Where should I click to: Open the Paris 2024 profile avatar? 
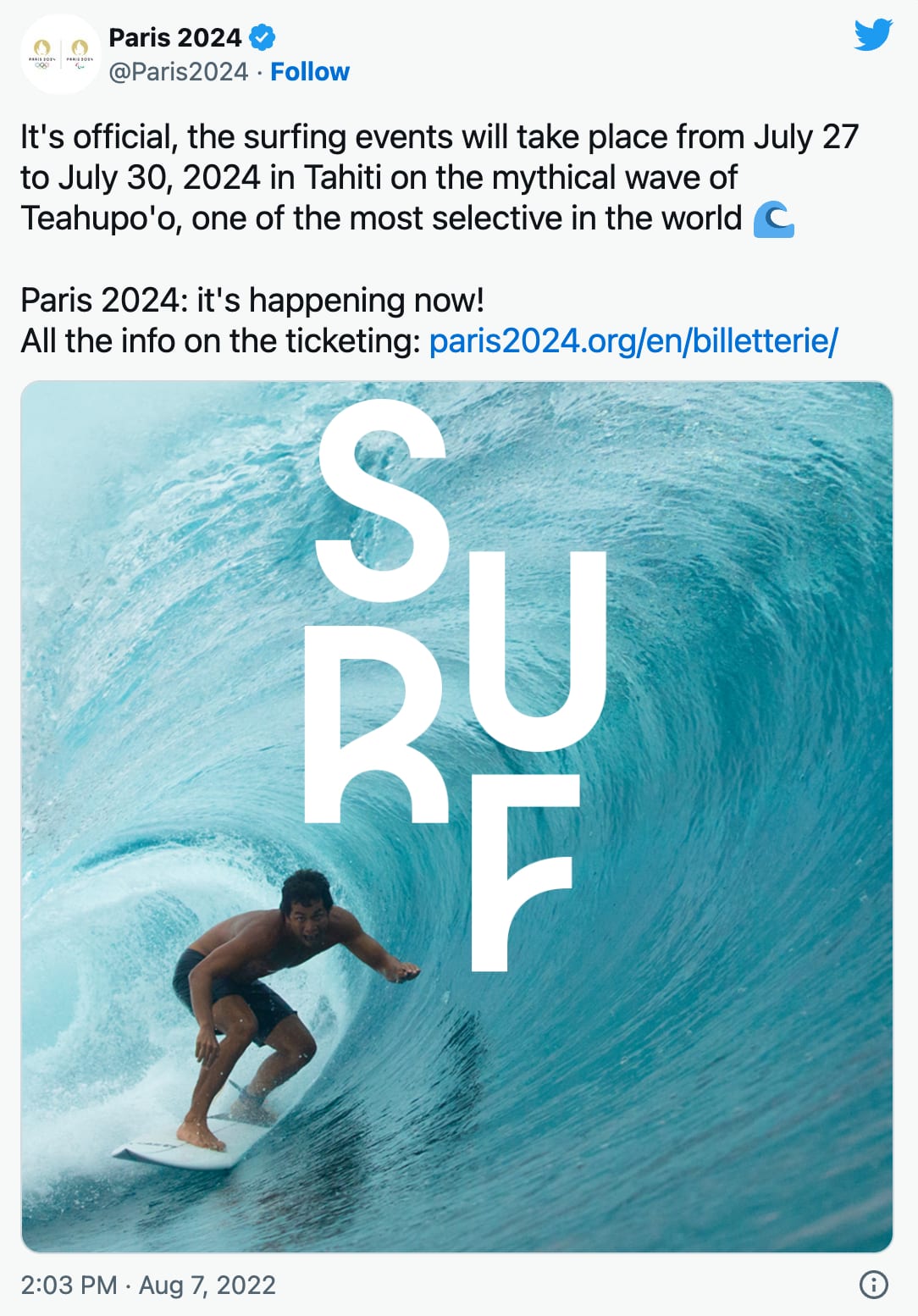[61, 54]
